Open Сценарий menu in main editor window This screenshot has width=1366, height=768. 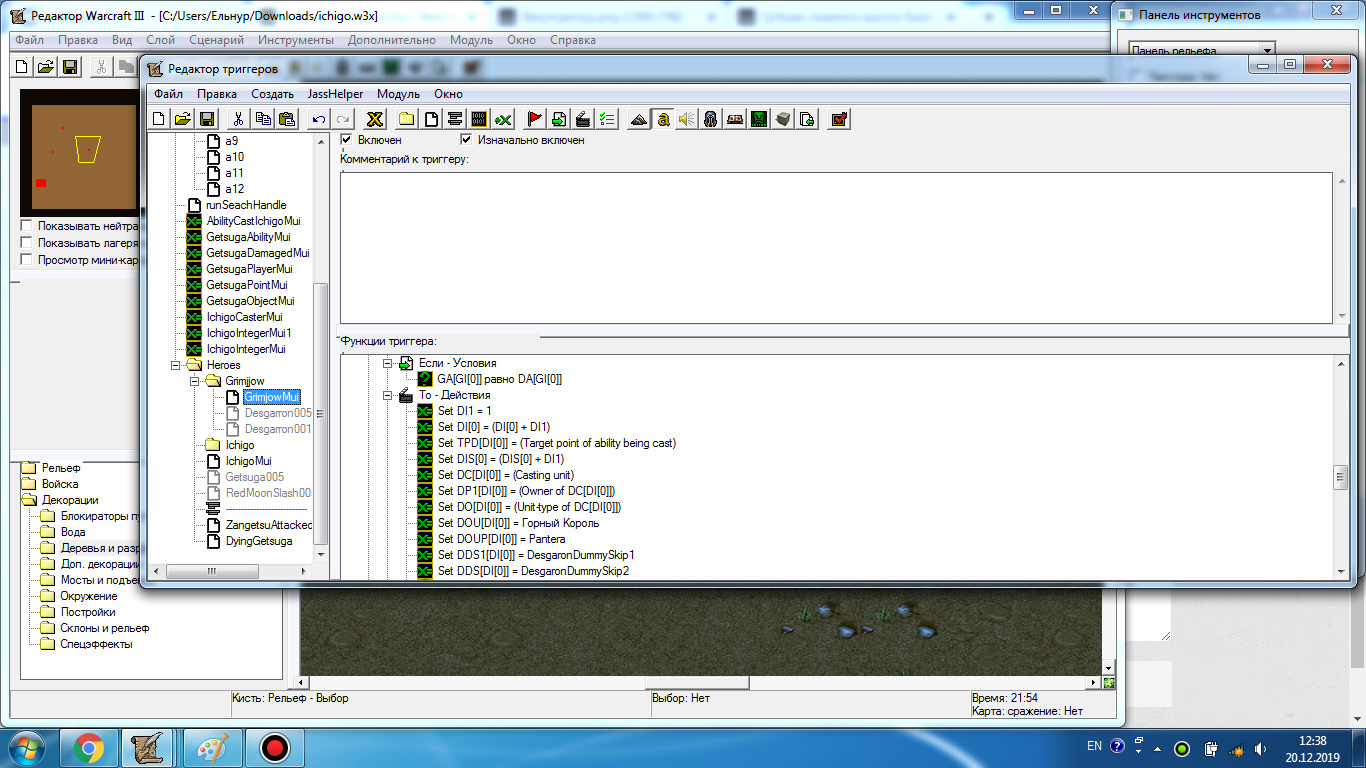(x=216, y=40)
